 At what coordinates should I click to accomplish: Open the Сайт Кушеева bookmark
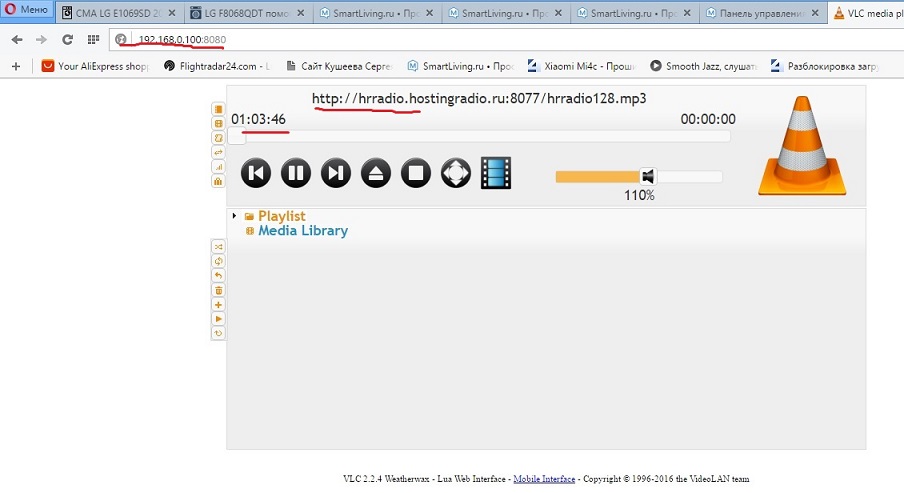pos(340,66)
